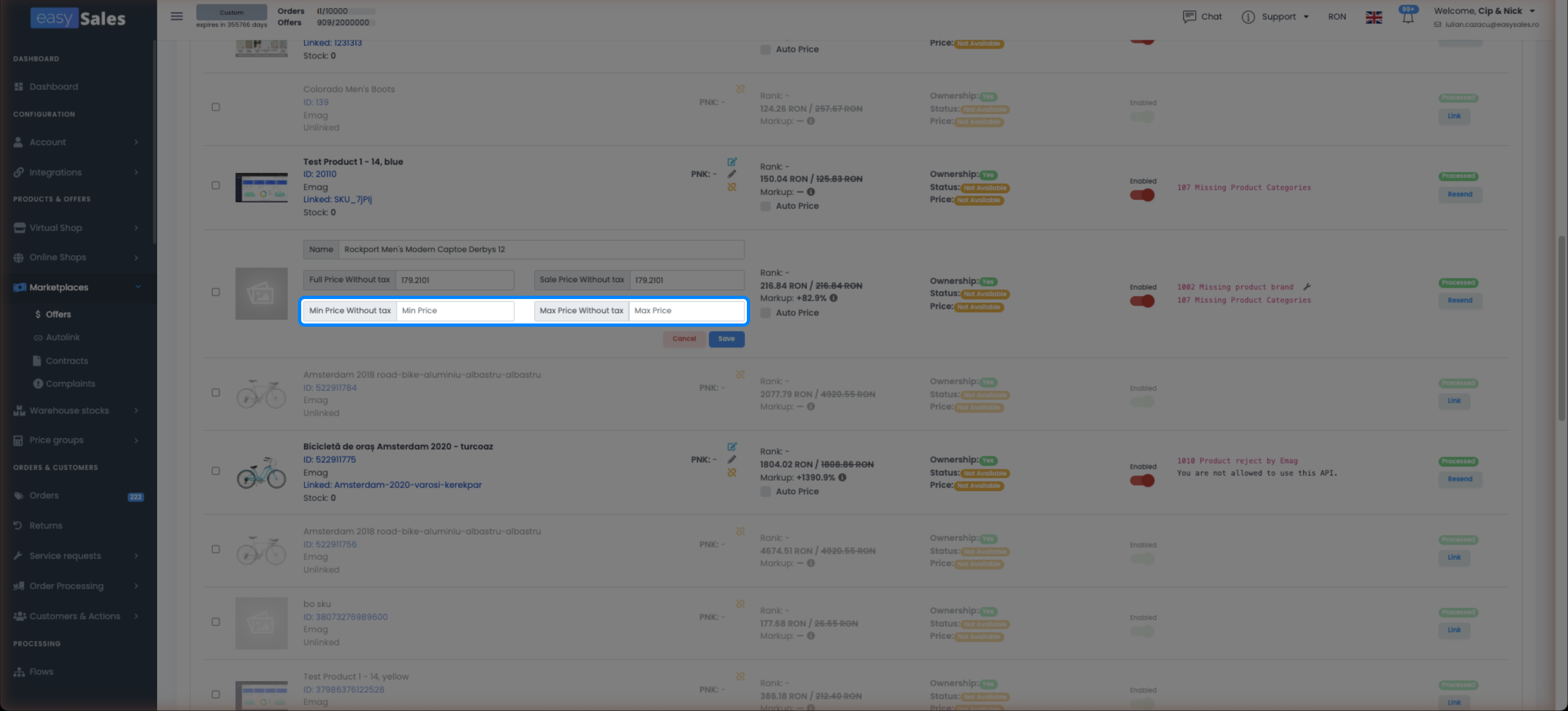Select checkbox for Colorado Men's Boots row
This screenshot has height=711, width=1568.
point(215,107)
